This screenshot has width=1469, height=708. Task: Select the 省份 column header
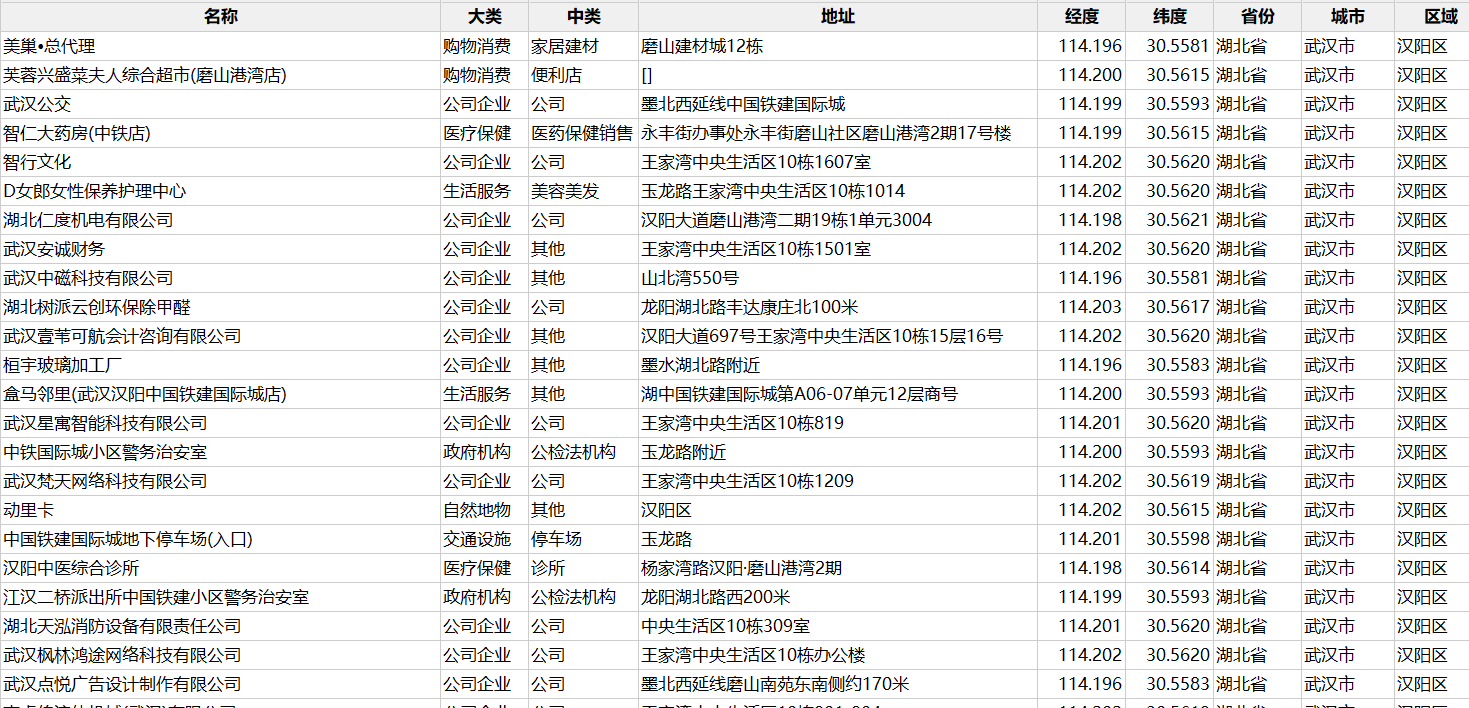(x=1257, y=17)
